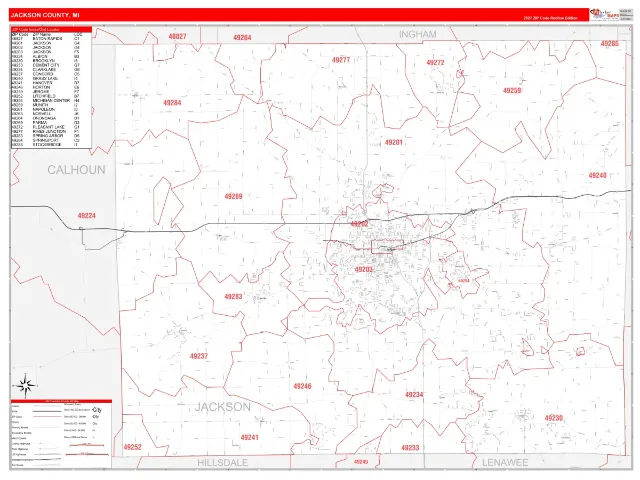Click the ZIP Code Index header bar
The height and width of the screenshot is (480, 640).
(x=51, y=30)
